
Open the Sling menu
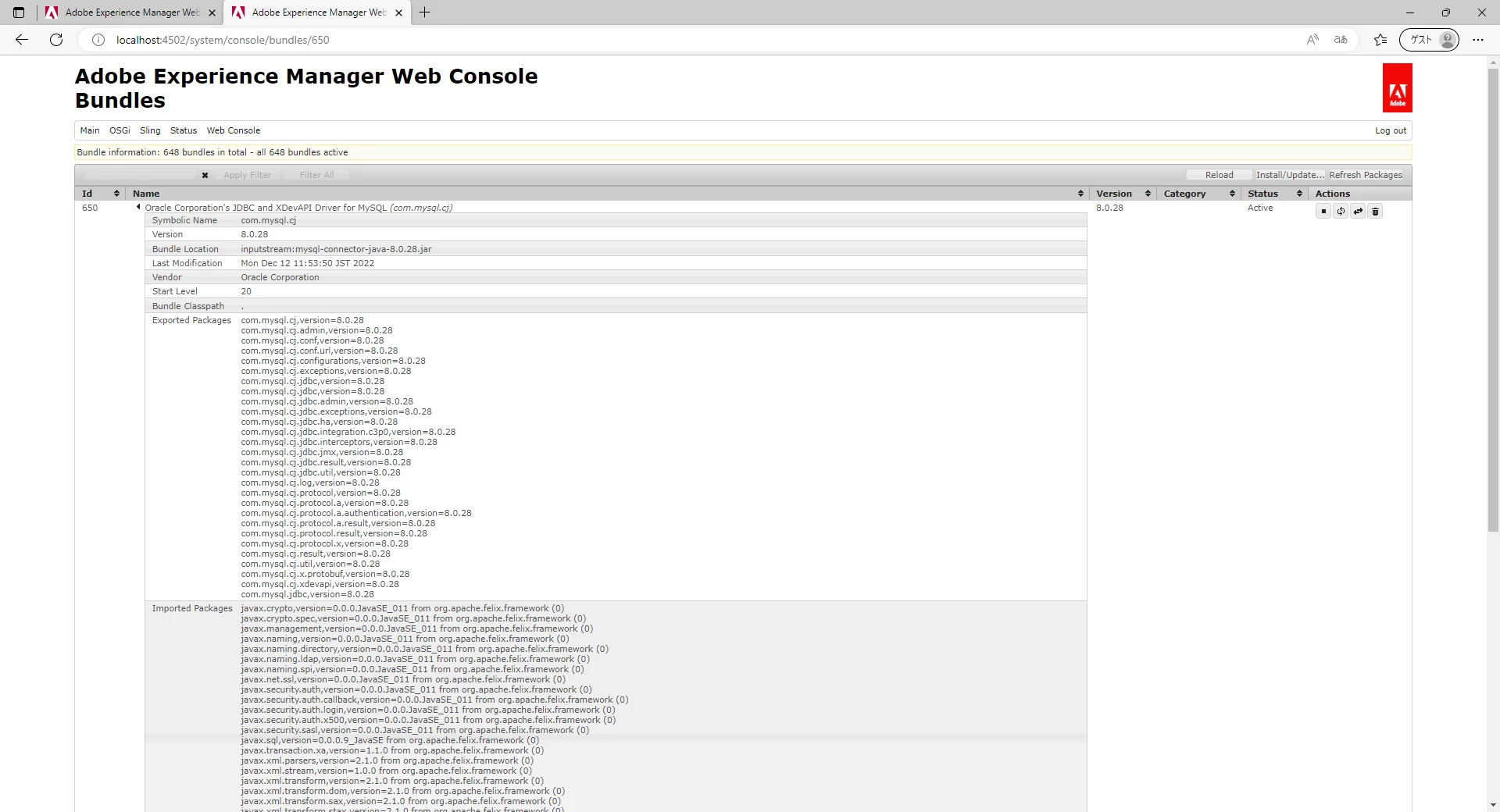150,130
